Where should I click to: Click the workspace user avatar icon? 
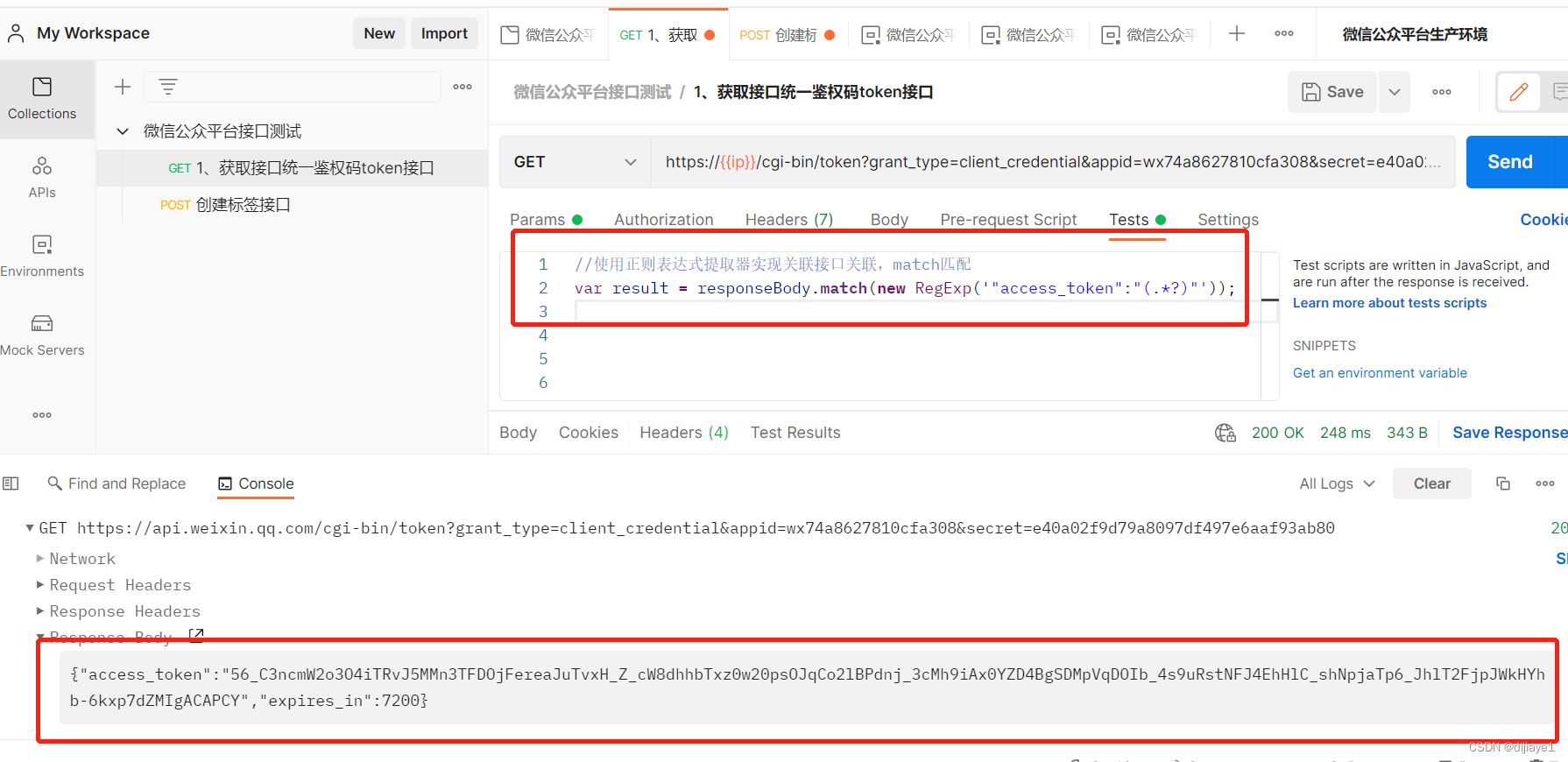pyautogui.click(x=16, y=33)
